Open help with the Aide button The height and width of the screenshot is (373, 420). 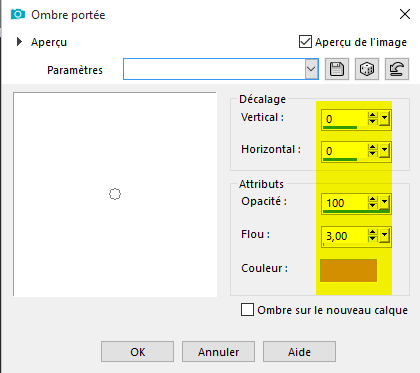coord(299,352)
